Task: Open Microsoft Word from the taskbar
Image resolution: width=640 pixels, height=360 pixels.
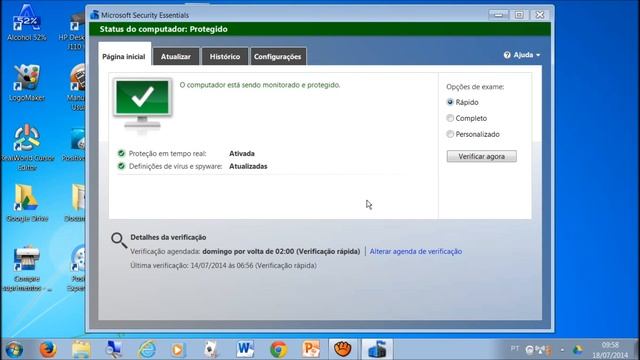Action: 245,349
